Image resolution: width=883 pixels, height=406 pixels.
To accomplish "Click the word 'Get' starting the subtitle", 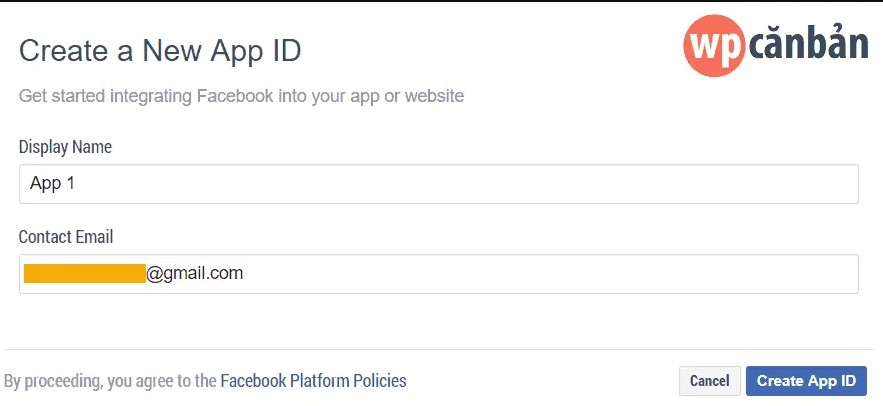I will [x=33, y=97].
